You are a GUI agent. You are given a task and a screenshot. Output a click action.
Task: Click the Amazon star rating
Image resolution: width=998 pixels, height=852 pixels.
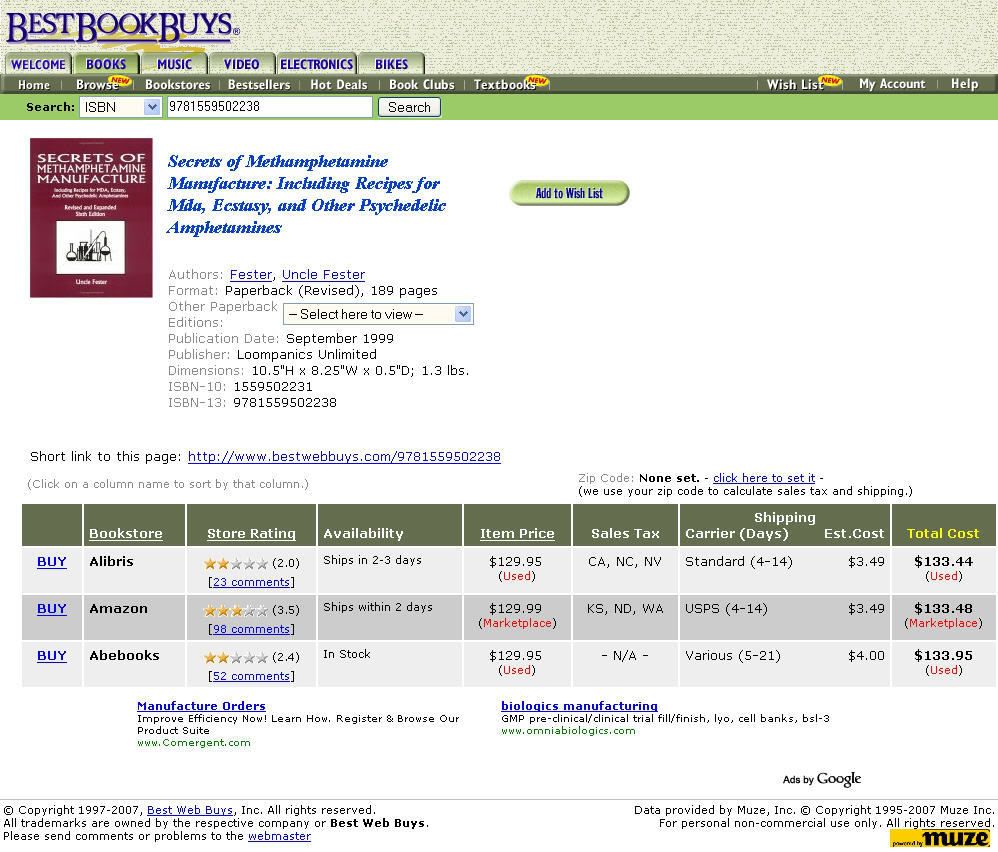(236, 611)
